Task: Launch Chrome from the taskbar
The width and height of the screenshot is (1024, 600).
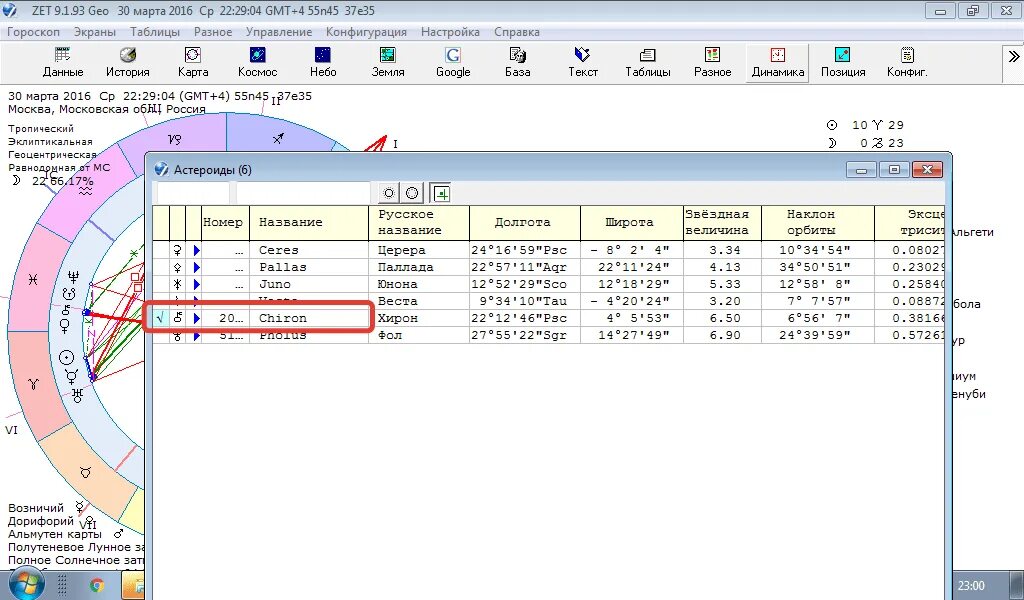Action: point(97,585)
